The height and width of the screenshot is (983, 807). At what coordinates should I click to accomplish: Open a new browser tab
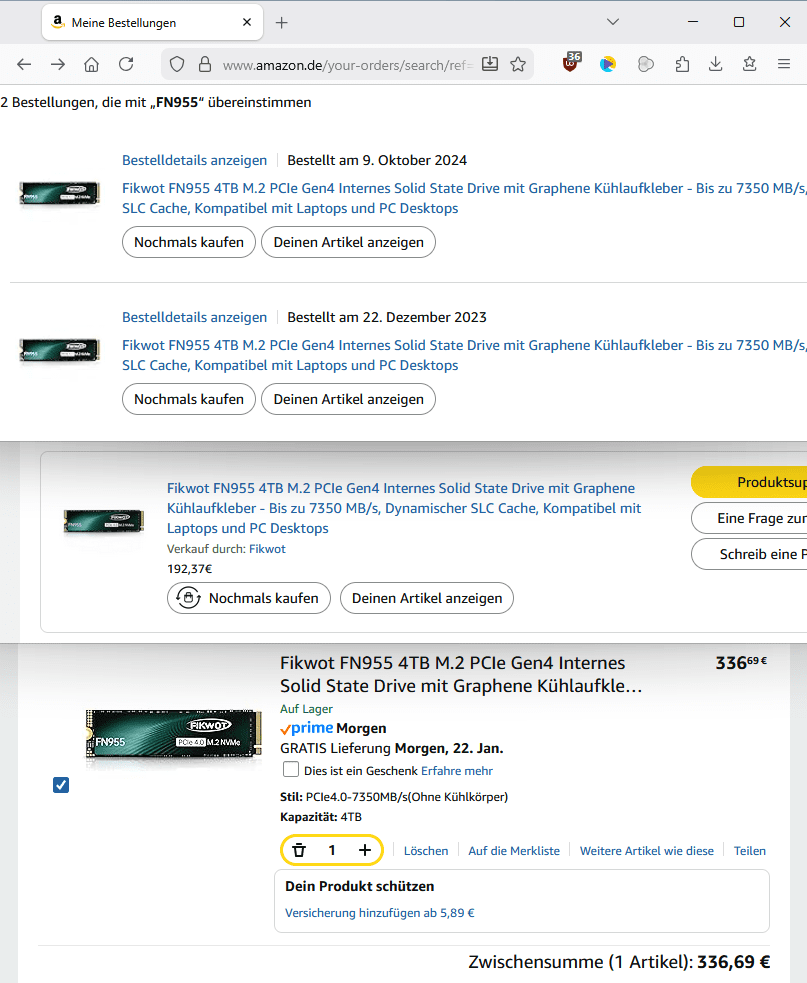tap(282, 23)
